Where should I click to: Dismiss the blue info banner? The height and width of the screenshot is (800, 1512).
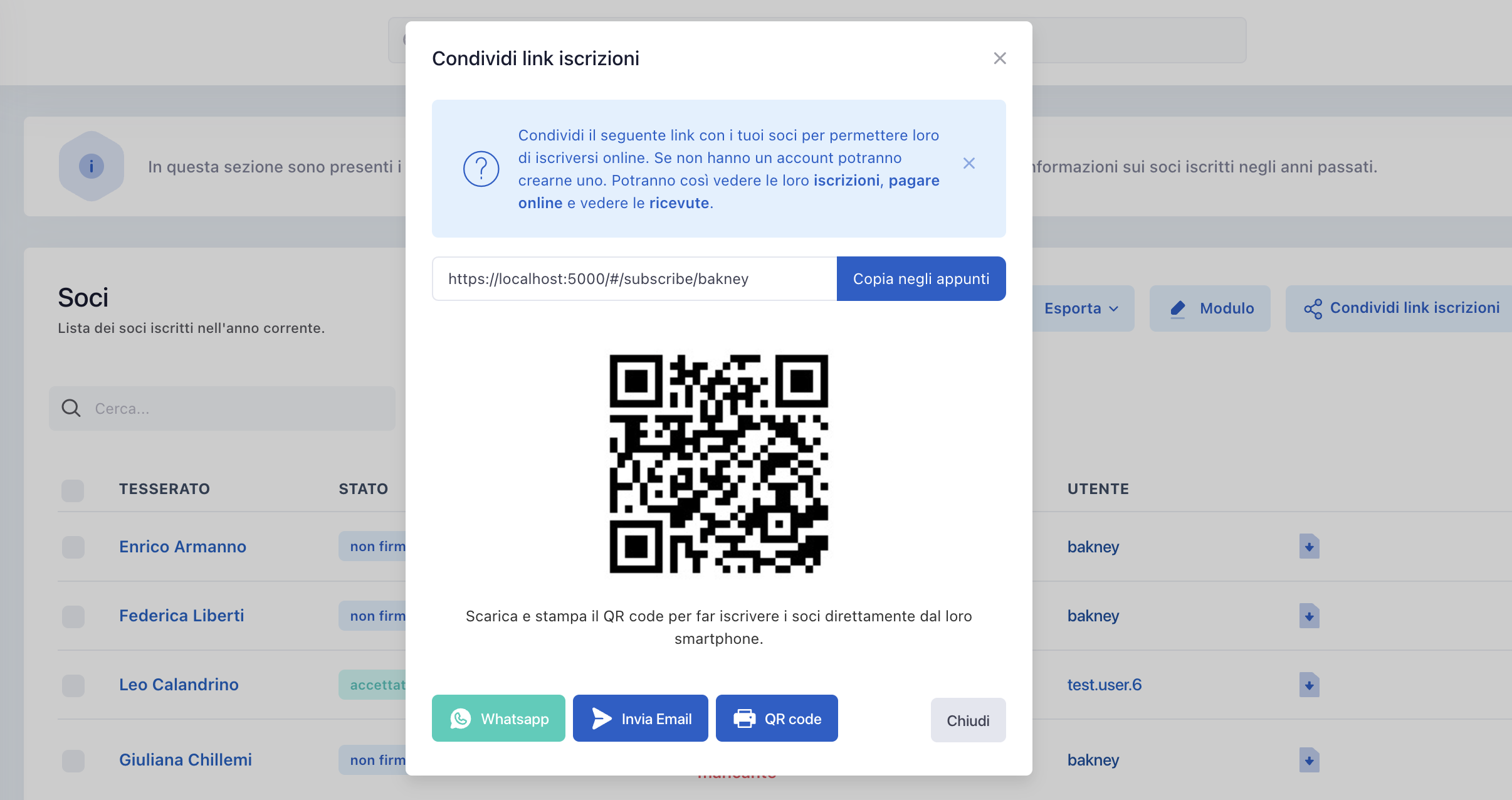969,164
